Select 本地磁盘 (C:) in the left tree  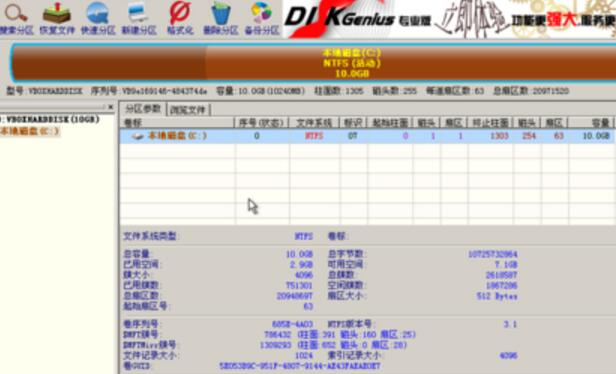tap(29, 131)
